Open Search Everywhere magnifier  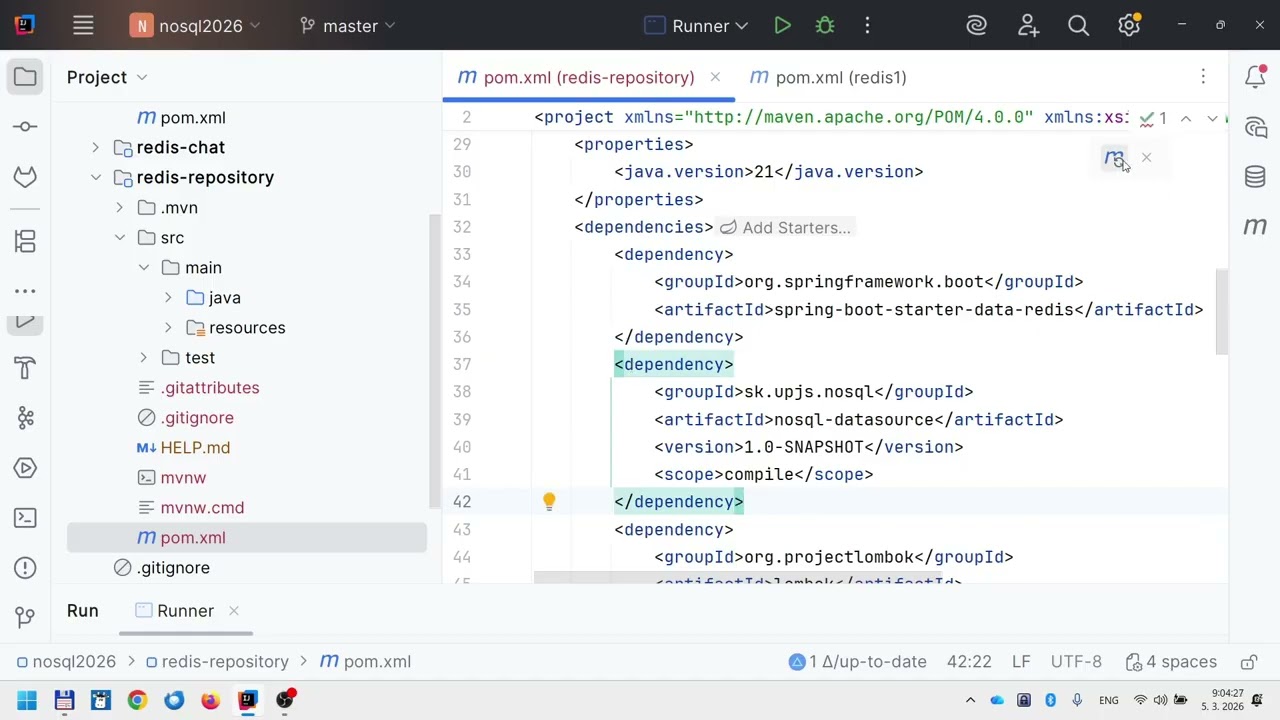point(1078,26)
